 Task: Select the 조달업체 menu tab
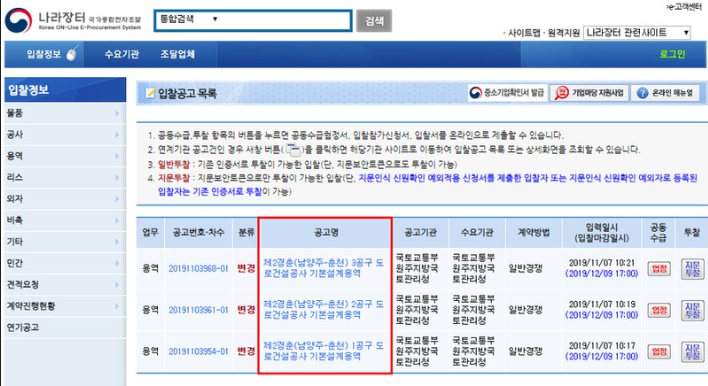[x=177, y=54]
